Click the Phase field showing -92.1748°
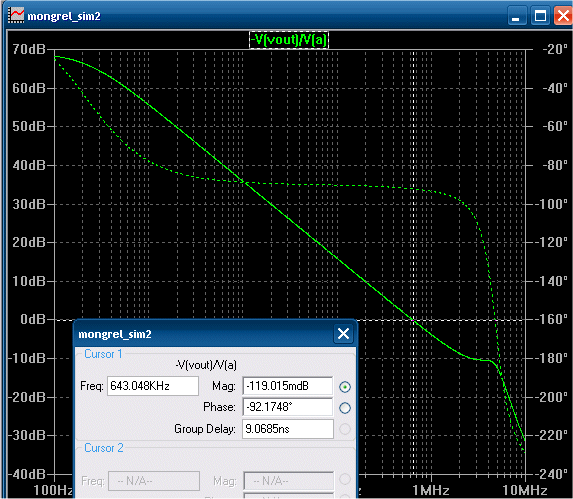The height and width of the screenshot is (499, 573). click(288, 407)
